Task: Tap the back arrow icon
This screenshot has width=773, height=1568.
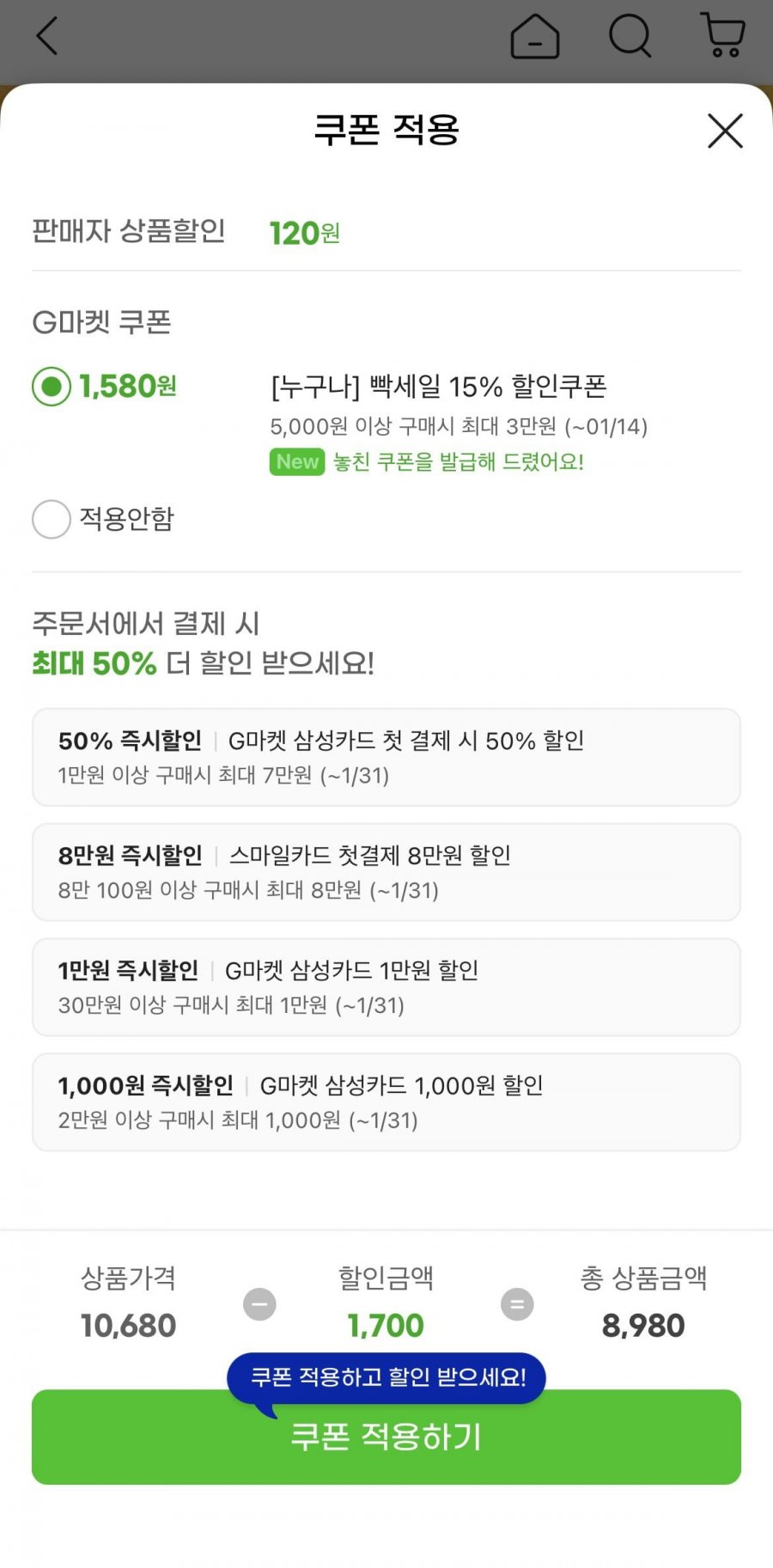Action: (47, 37)
